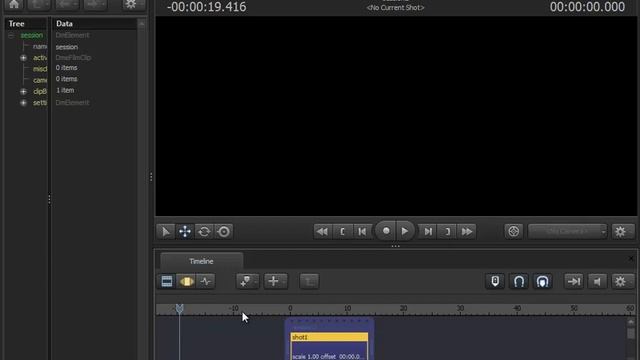640x360 pixels.
Task: Expand the settings tree node
Action: 23,103
